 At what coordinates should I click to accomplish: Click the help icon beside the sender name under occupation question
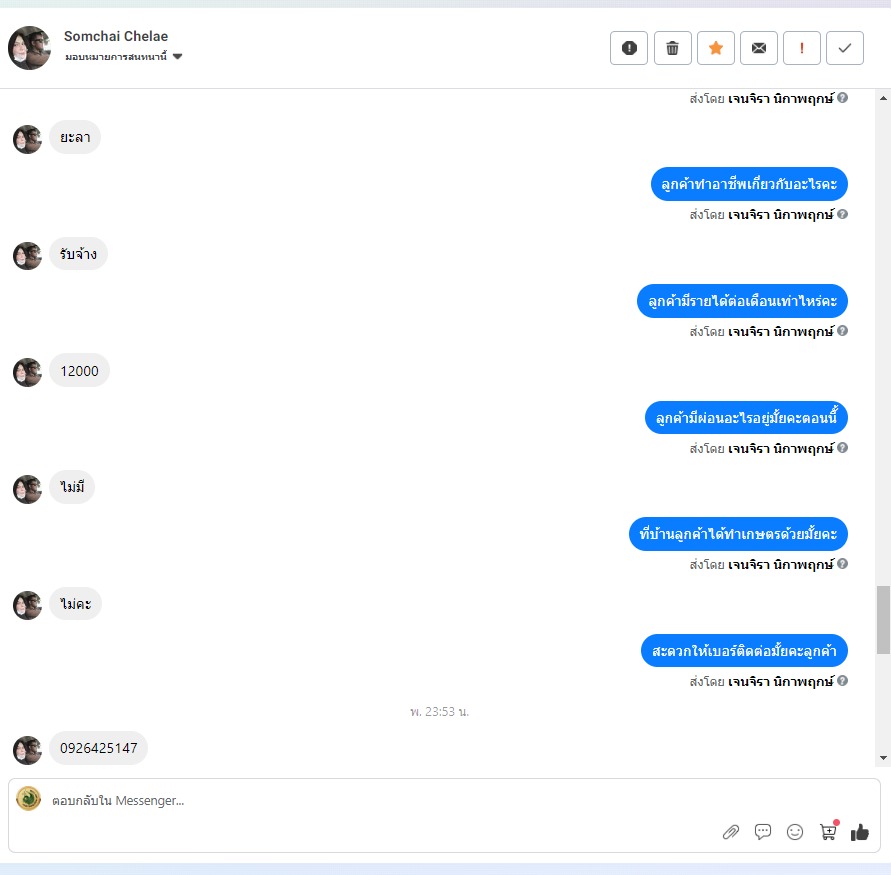click(x=843, y=214)
